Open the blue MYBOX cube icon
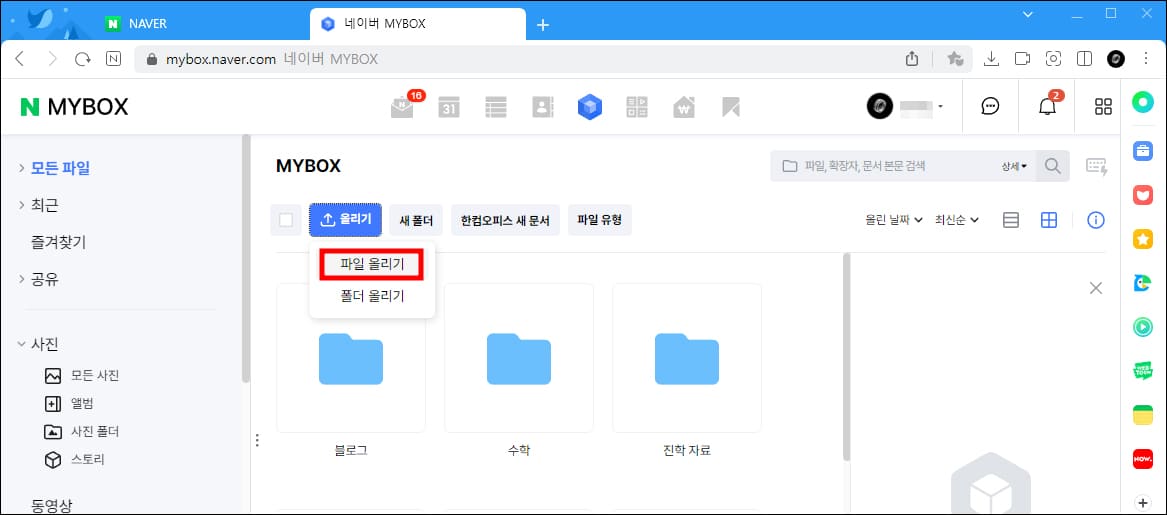The width and height of the screenshot is (1167, 515). coord(589,107)
